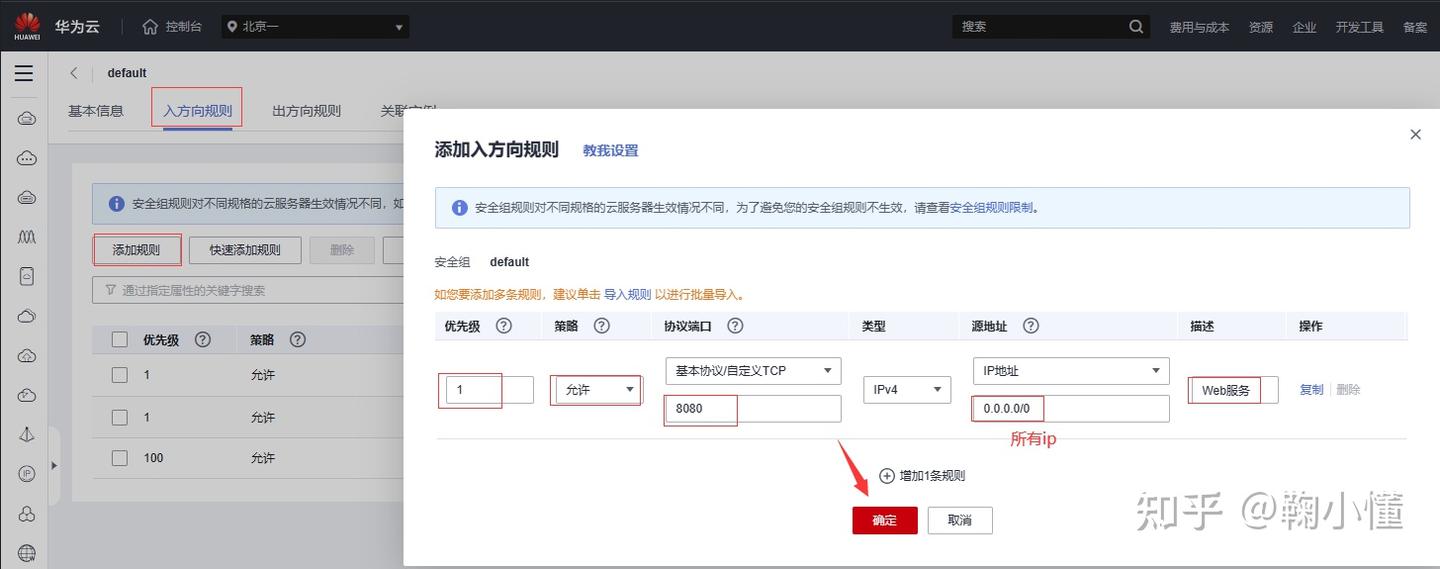Click the sailboat-shaped sidebar icon

pos(27,434)
